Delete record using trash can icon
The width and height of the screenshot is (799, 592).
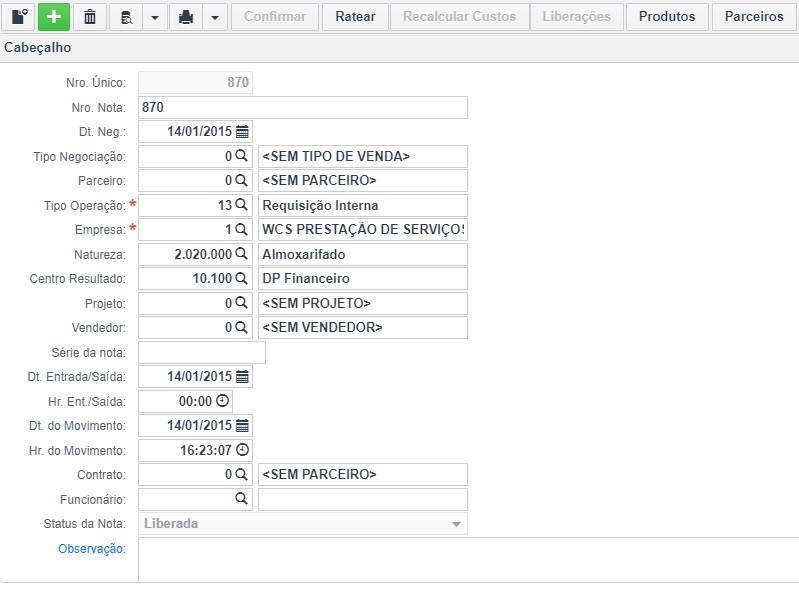pos(90,17)
